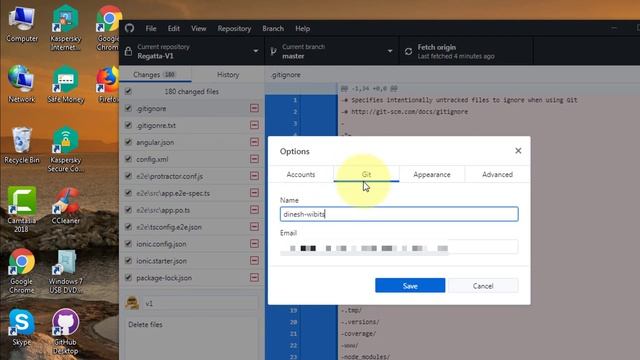Image resolution: width=640 pixels, height=360 pixels.
Task: Uncheck the .gitignore file checkbox
Action: click(x=128, y=108)
